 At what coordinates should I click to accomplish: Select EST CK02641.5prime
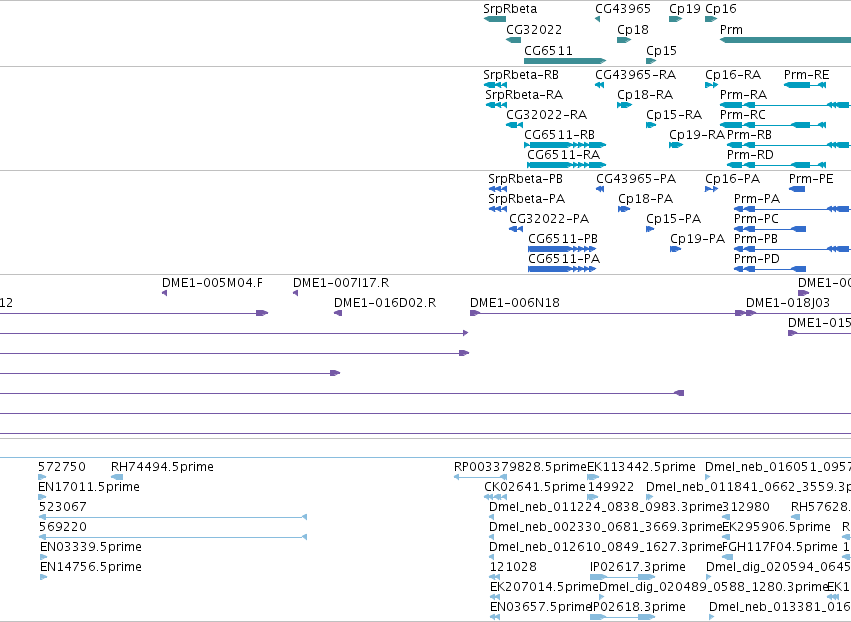click(x=496, y=497)
